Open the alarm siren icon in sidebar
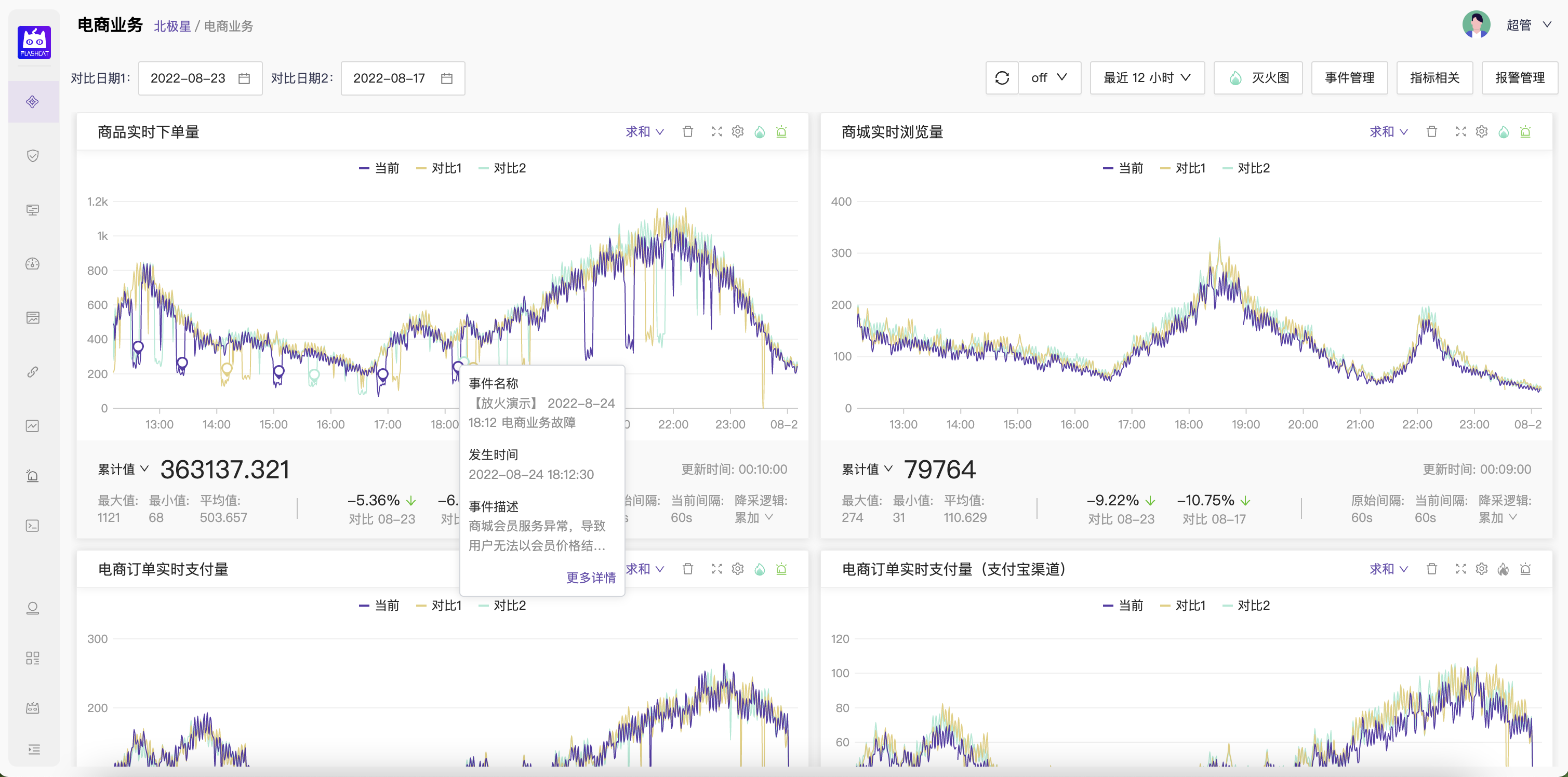 coord(33,476)
